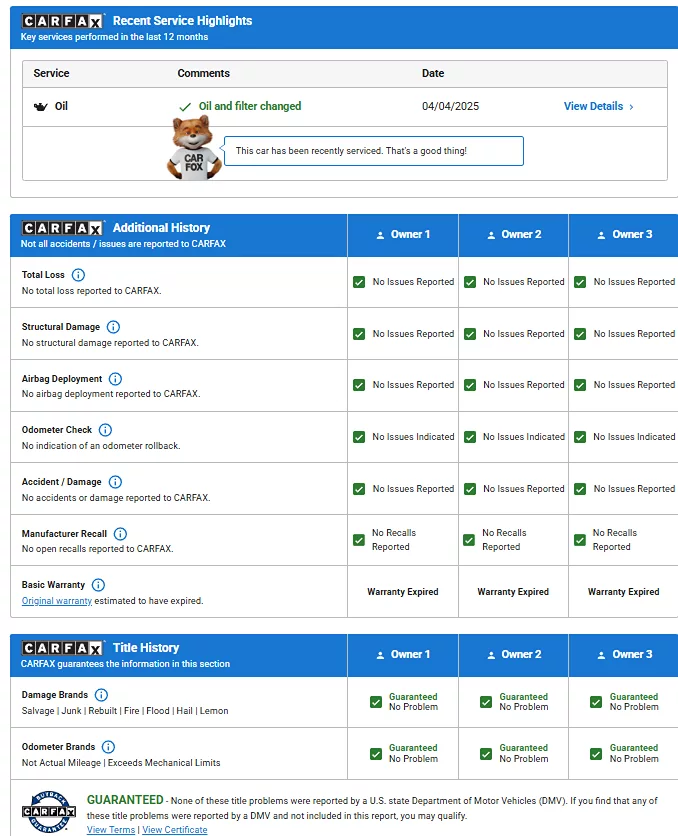
Task: Click the Accident / Damage info icon
Action: pos(115,482)
